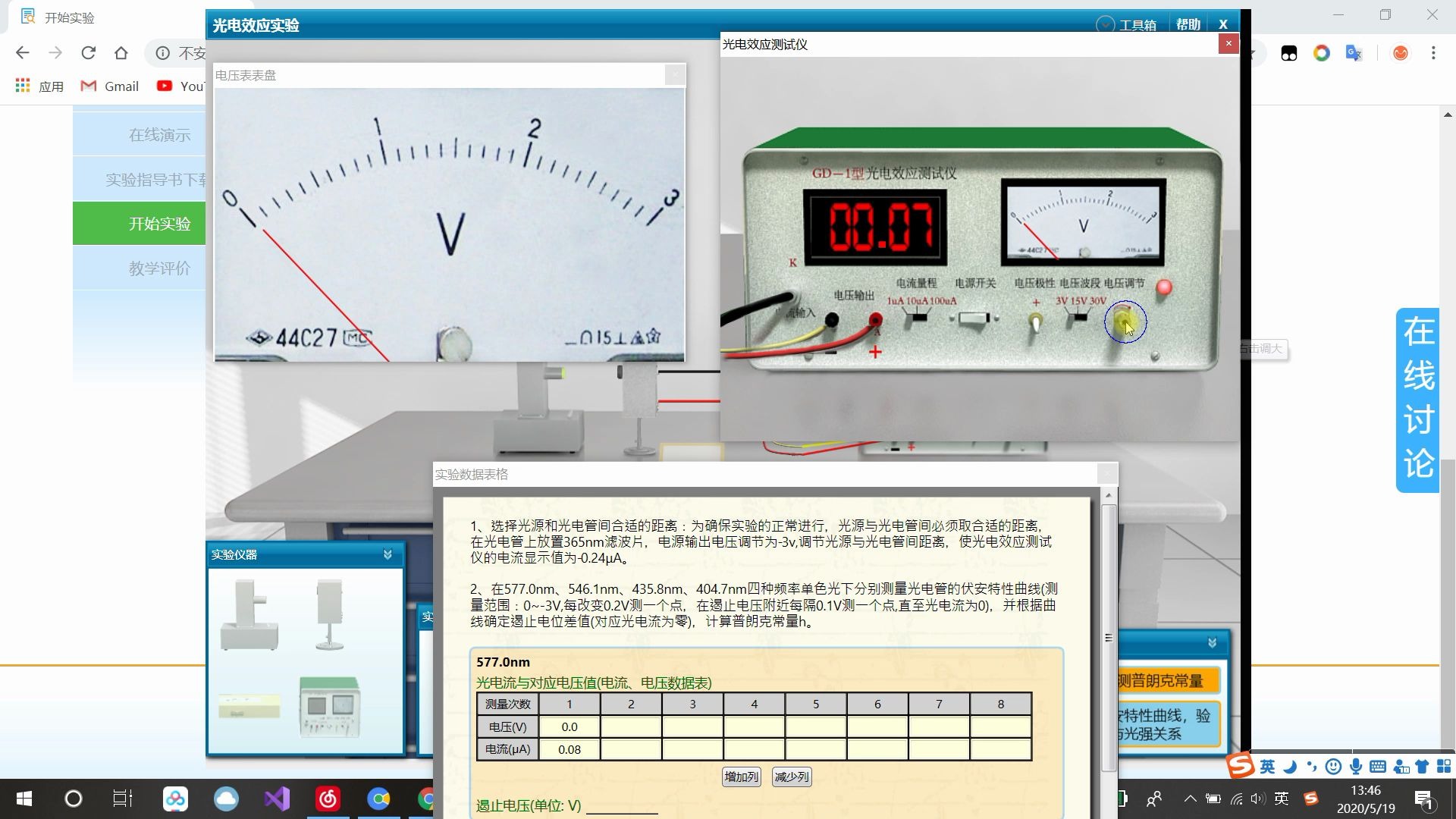Click voltage cell for measurement 5
Screen dimensions: 1456x819
point(816,726)
